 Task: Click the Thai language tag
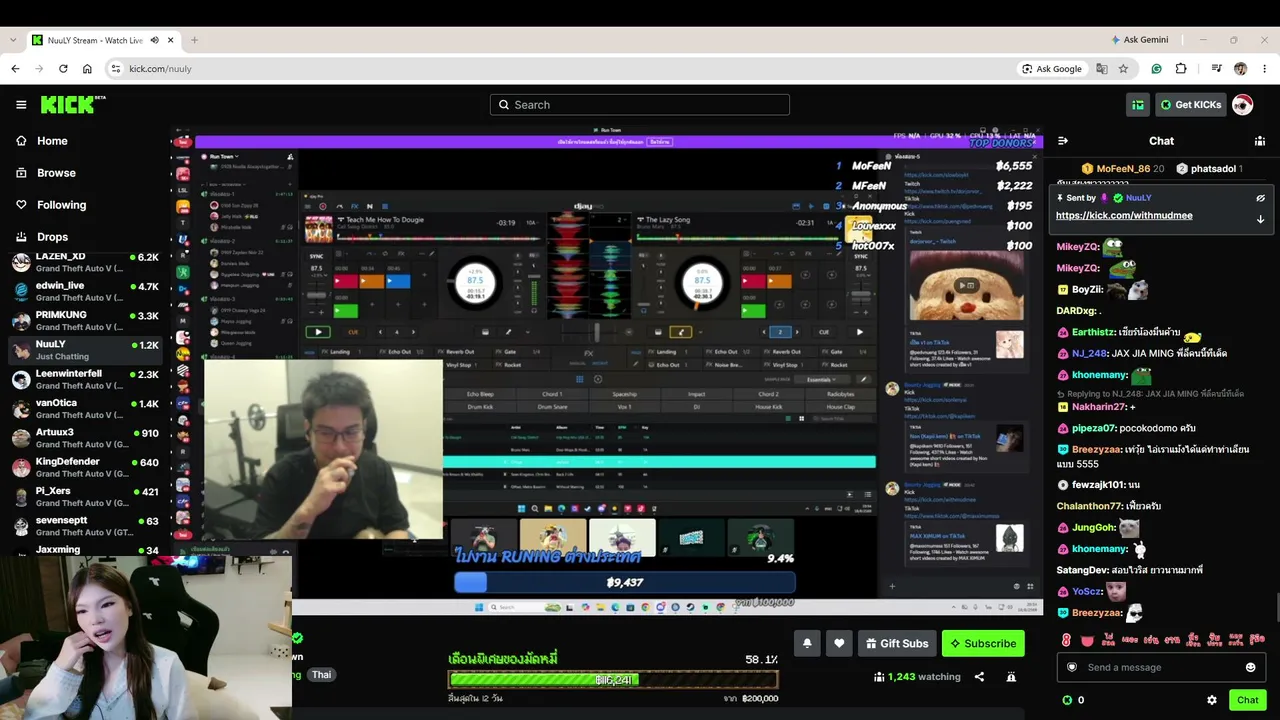[321, 675]
